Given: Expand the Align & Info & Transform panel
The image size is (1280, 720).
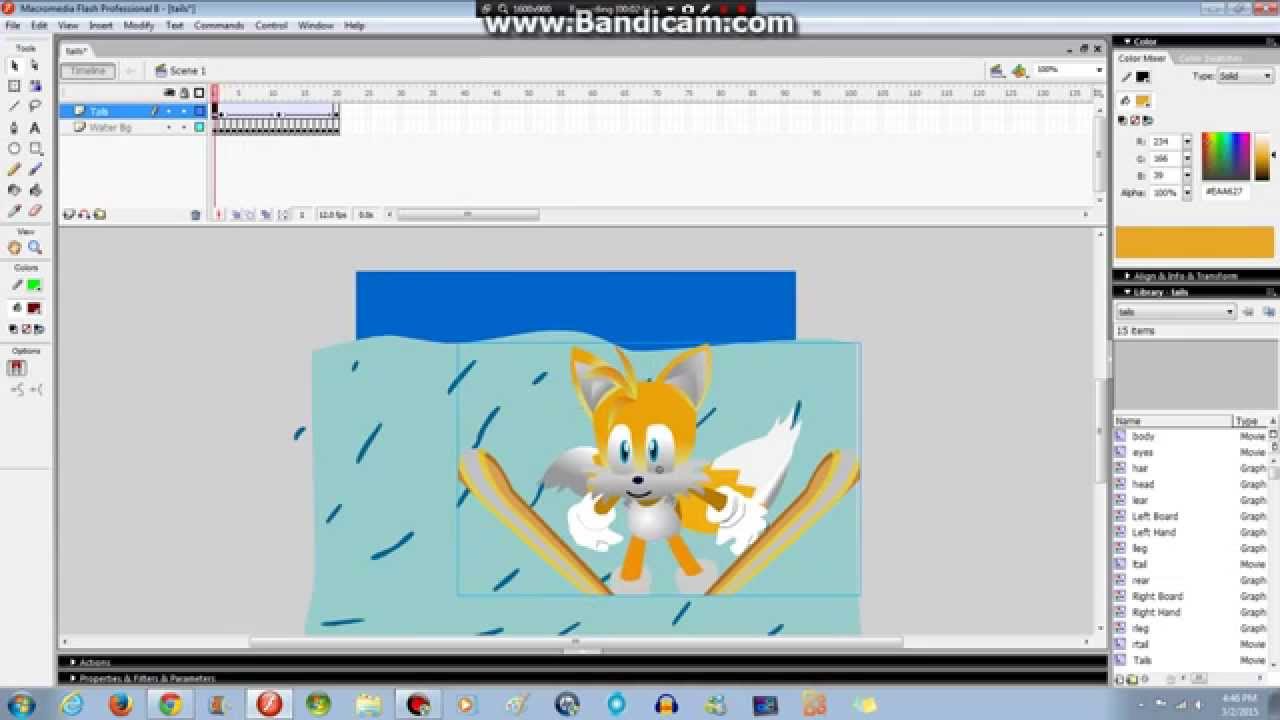Looking at the screenshot, I should pos(1128,275).
